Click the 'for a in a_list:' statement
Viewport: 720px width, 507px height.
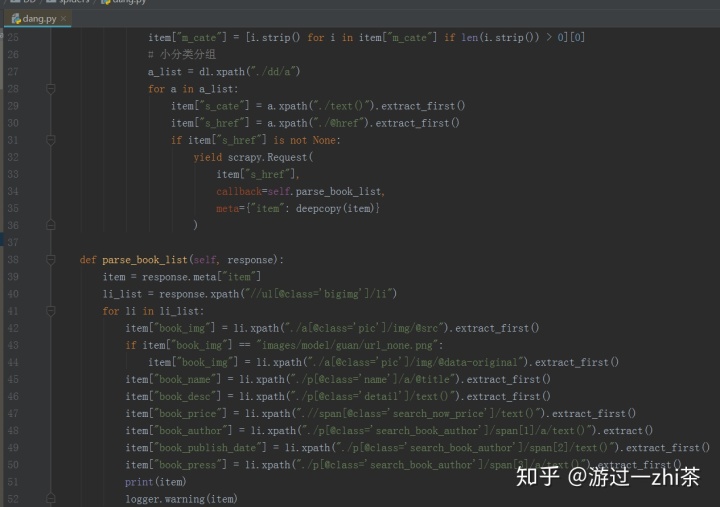(193, 89)
